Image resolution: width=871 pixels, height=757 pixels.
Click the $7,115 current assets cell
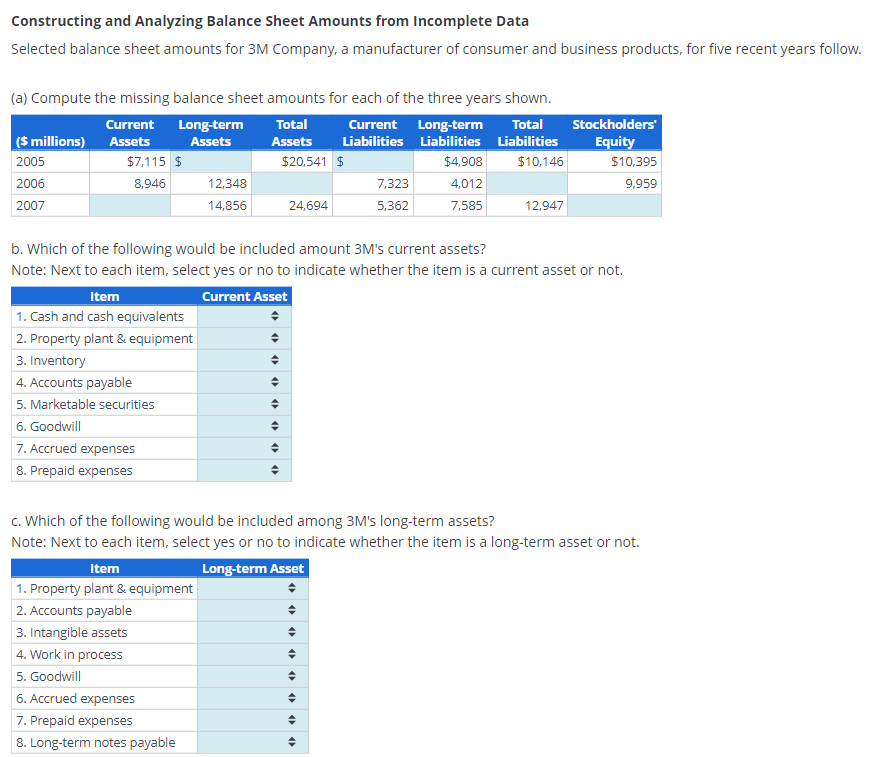(130, 162)
